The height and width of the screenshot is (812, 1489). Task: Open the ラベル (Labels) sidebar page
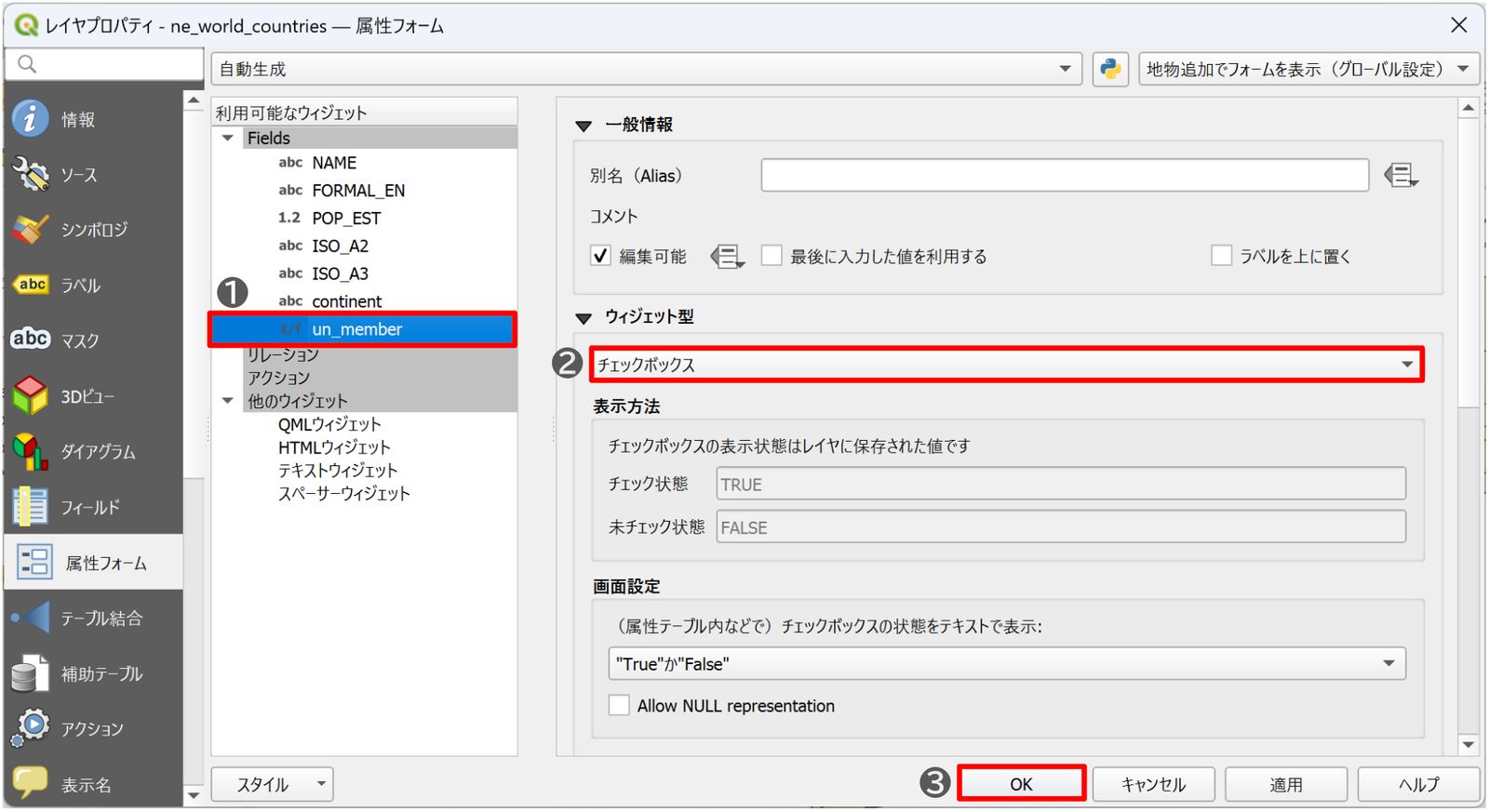pyautogui.click(x=93, y=286)
